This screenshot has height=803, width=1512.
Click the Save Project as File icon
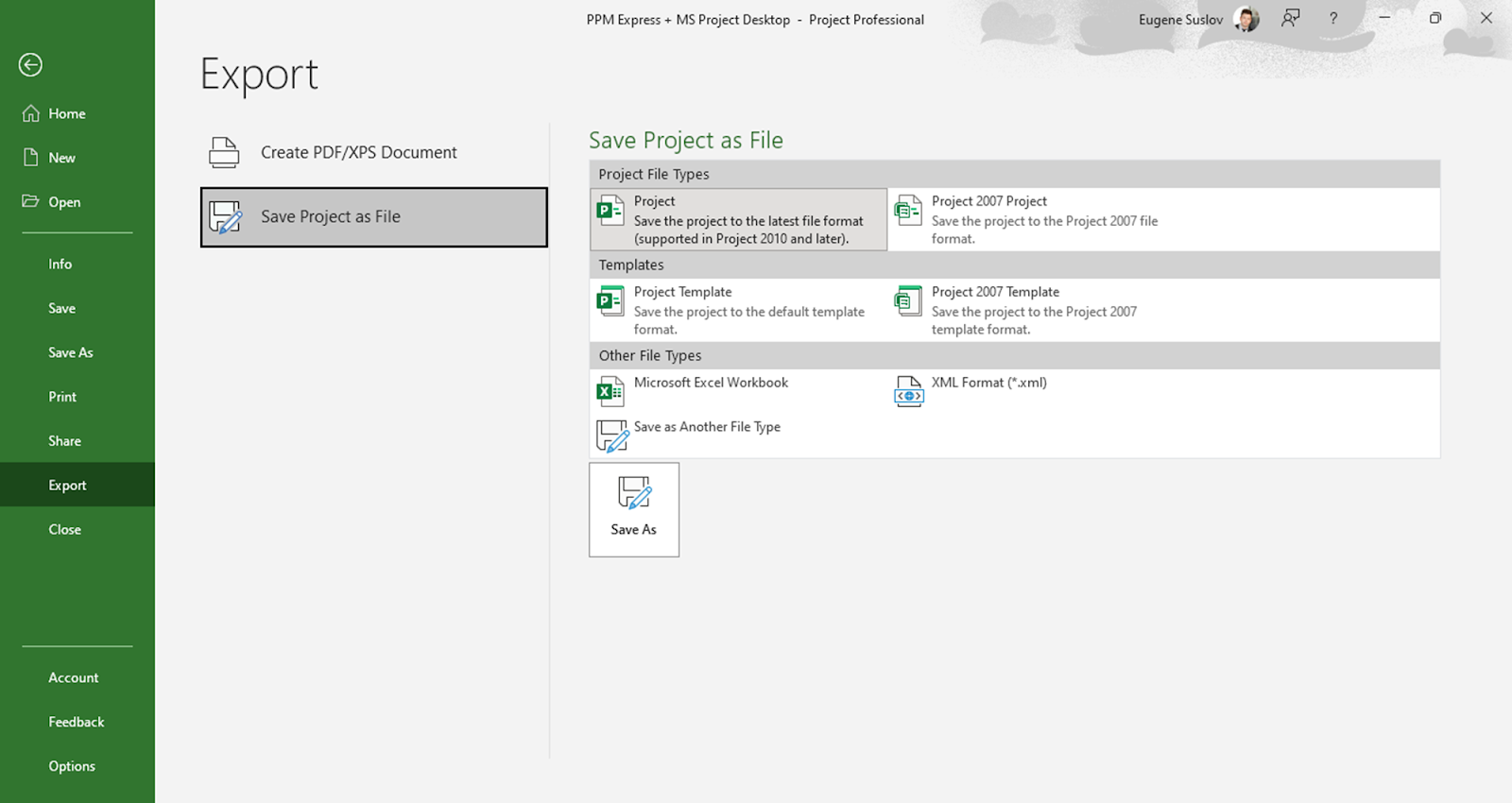click(226, 217)
